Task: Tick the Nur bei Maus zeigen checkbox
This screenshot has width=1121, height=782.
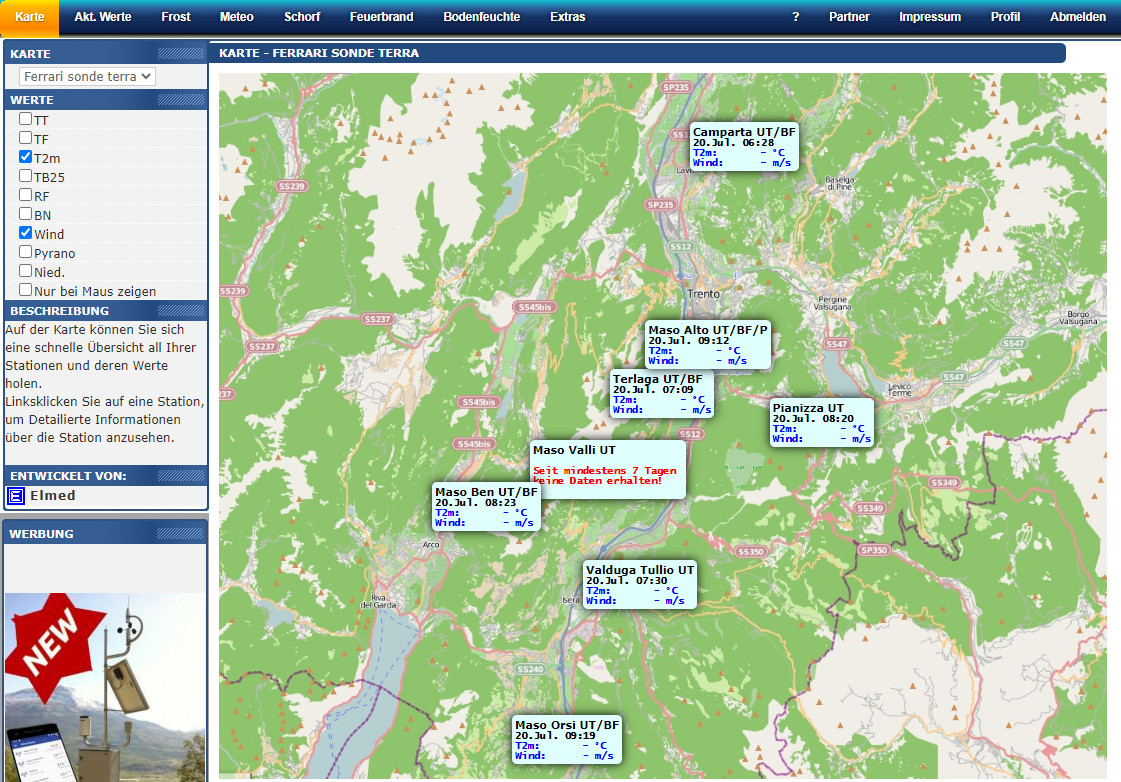Action: click(26, 290)
